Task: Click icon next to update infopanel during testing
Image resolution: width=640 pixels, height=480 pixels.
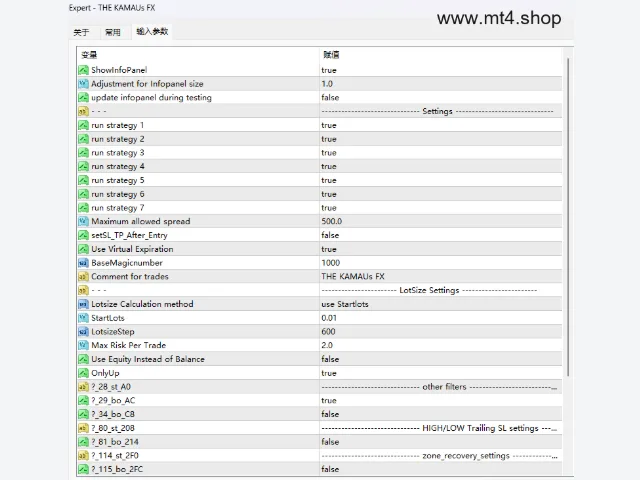Action: click(83, 98)
